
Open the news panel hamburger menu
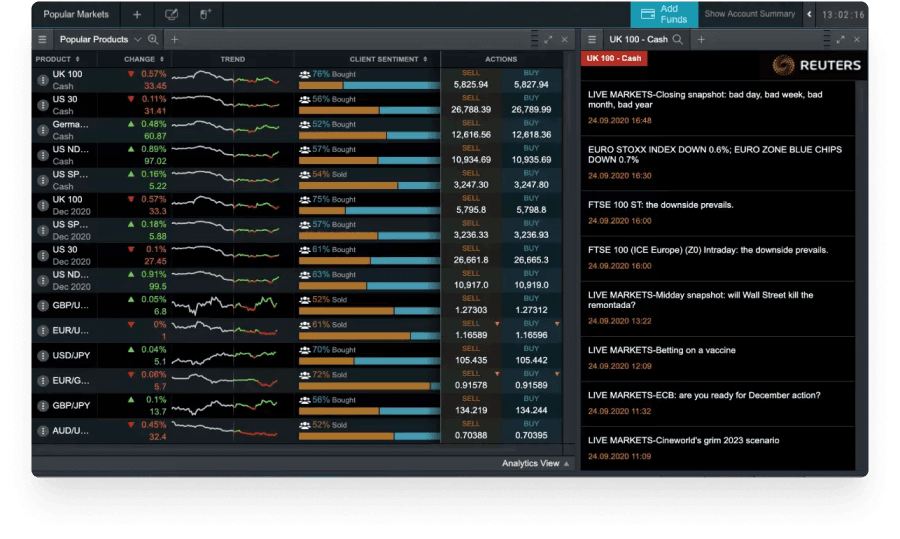coord(592,39)
